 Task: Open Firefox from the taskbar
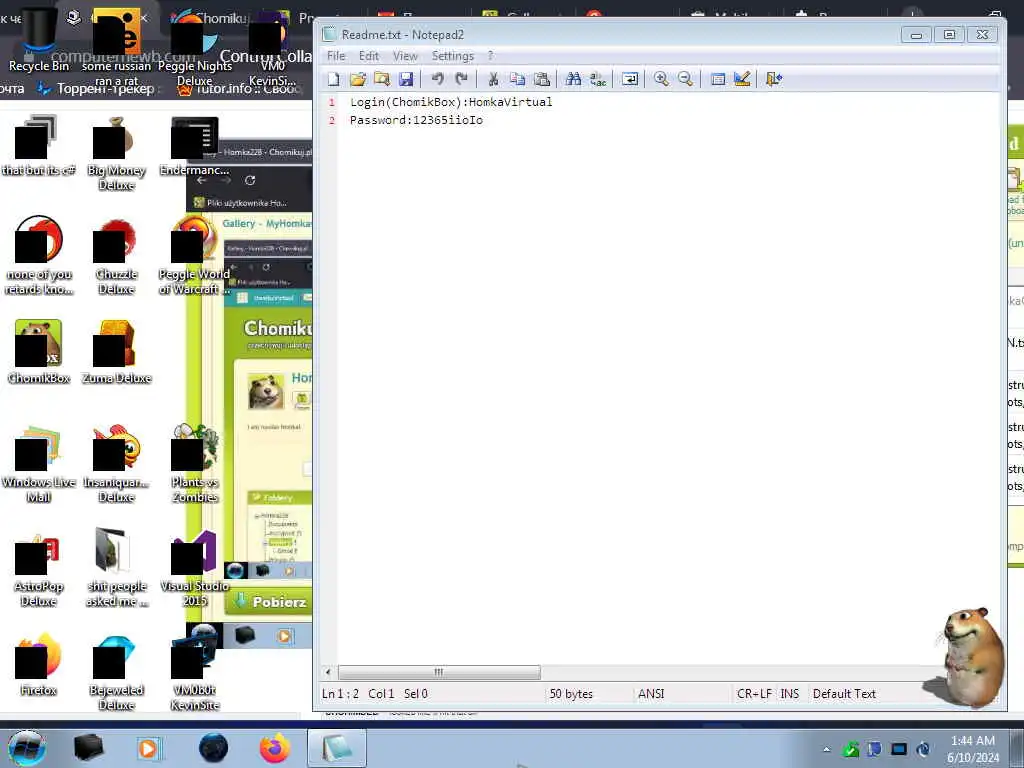click(x=275, y=748)
